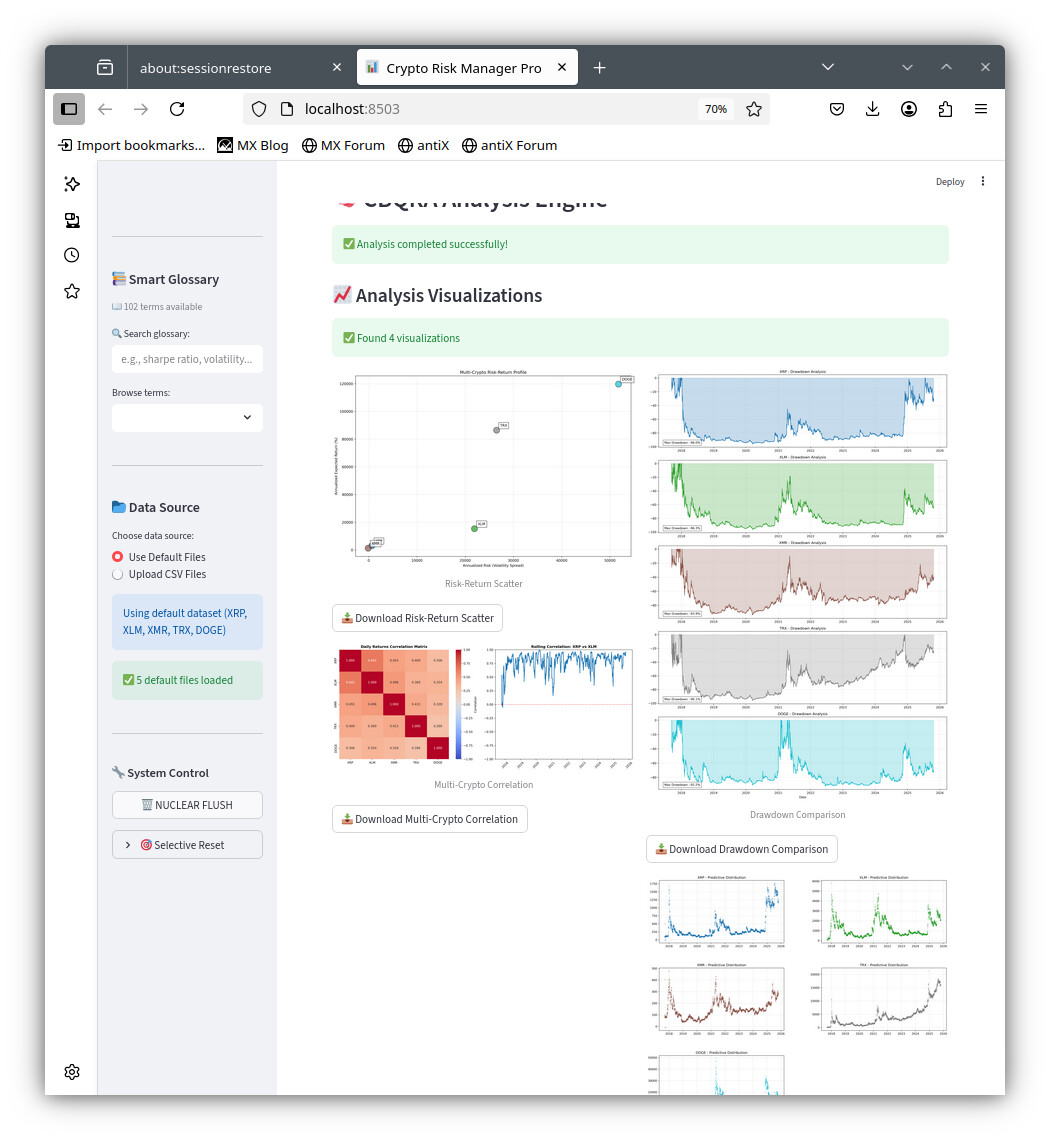Click the 102 terms available text
The height and width of the screenshot is (1140, 1050).
click(157, 307)
